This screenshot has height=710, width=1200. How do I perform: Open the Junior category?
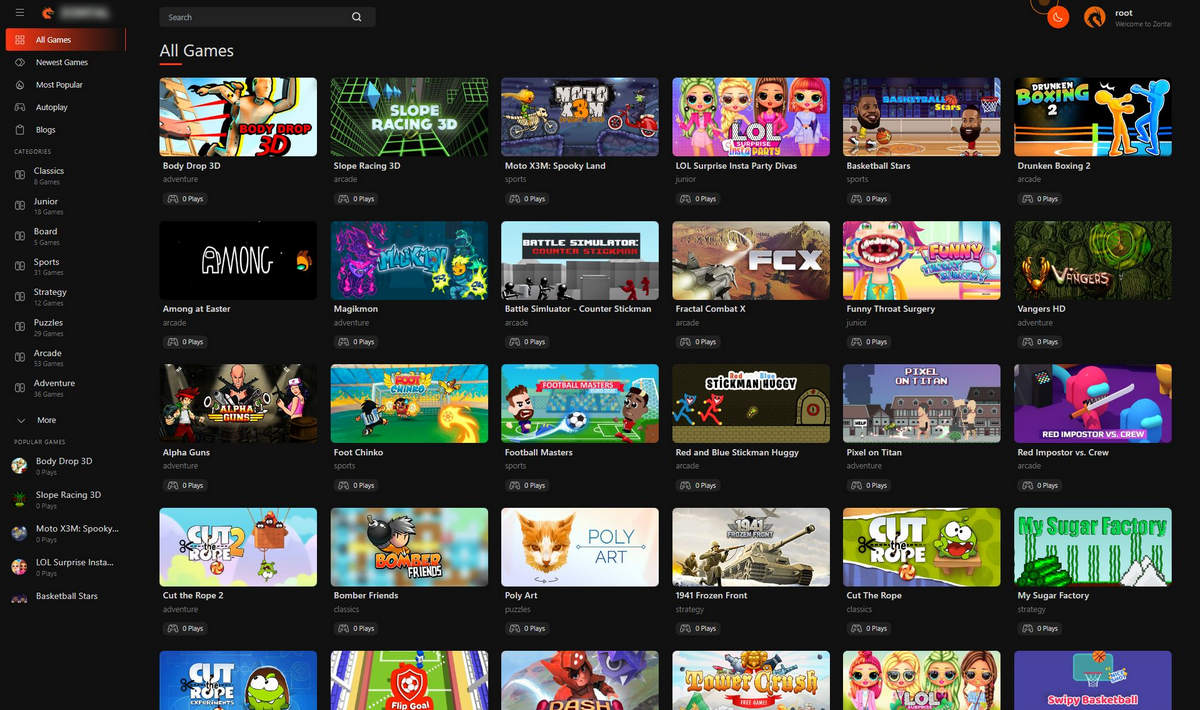click(x=46, y=201)
